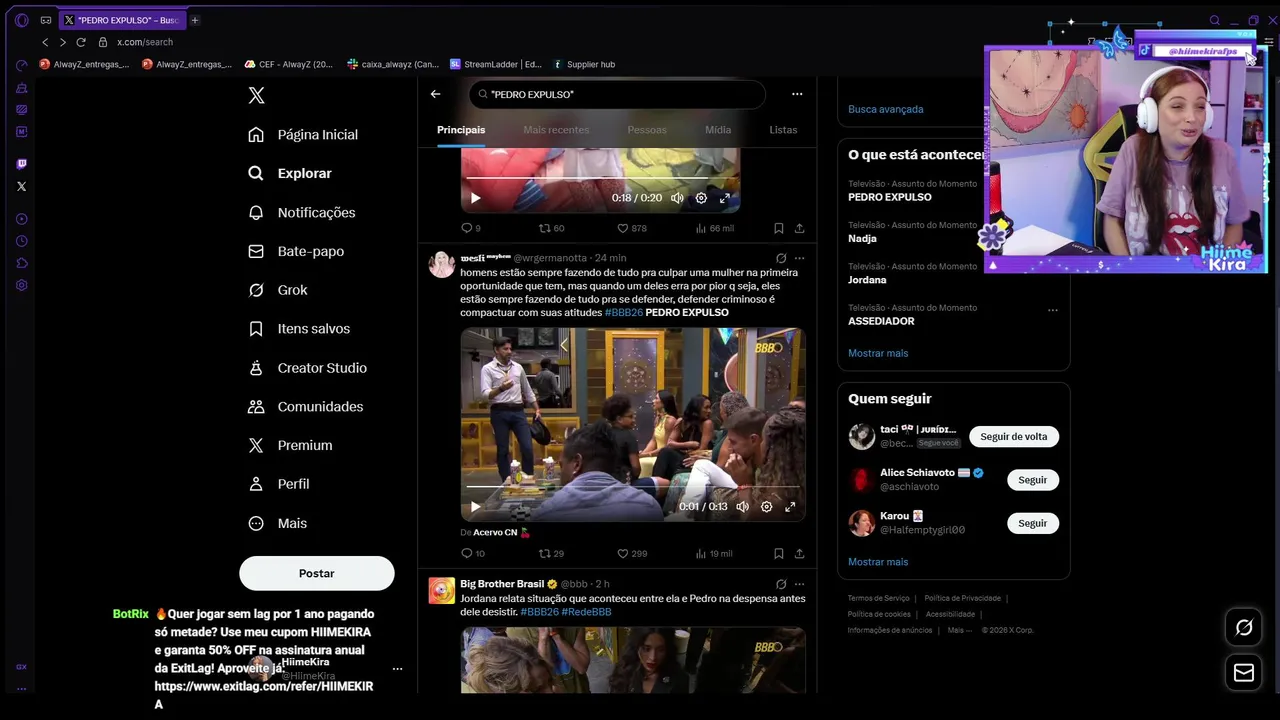Open Itens salvos bookmarks
This screenshot has width=1280, height=720.
(x=299, y=328)
